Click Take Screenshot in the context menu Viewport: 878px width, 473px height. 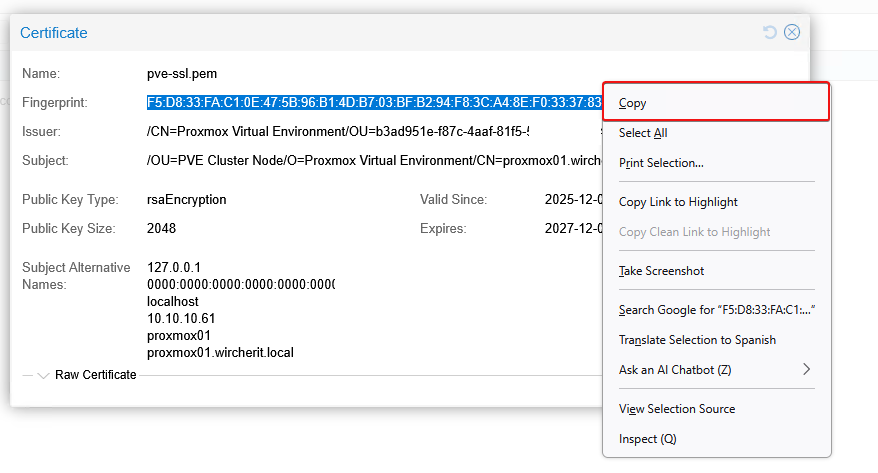[661, 271]
